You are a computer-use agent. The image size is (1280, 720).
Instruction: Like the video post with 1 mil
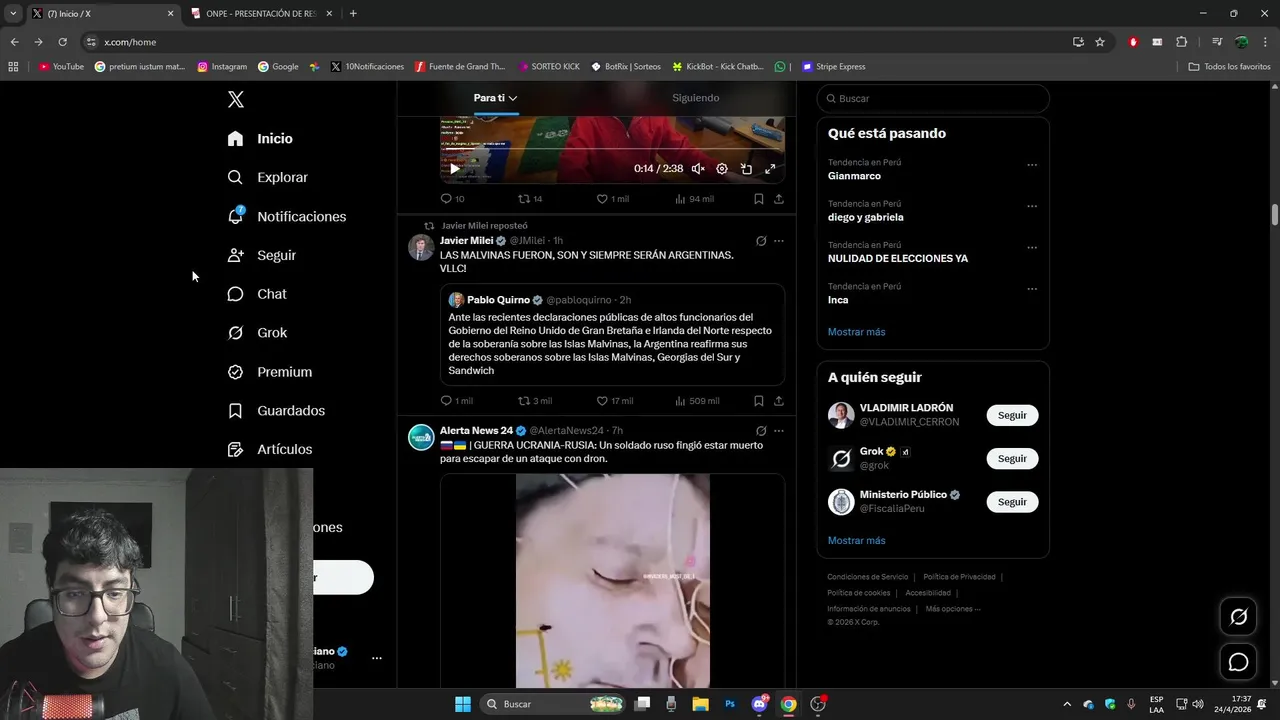612,199
